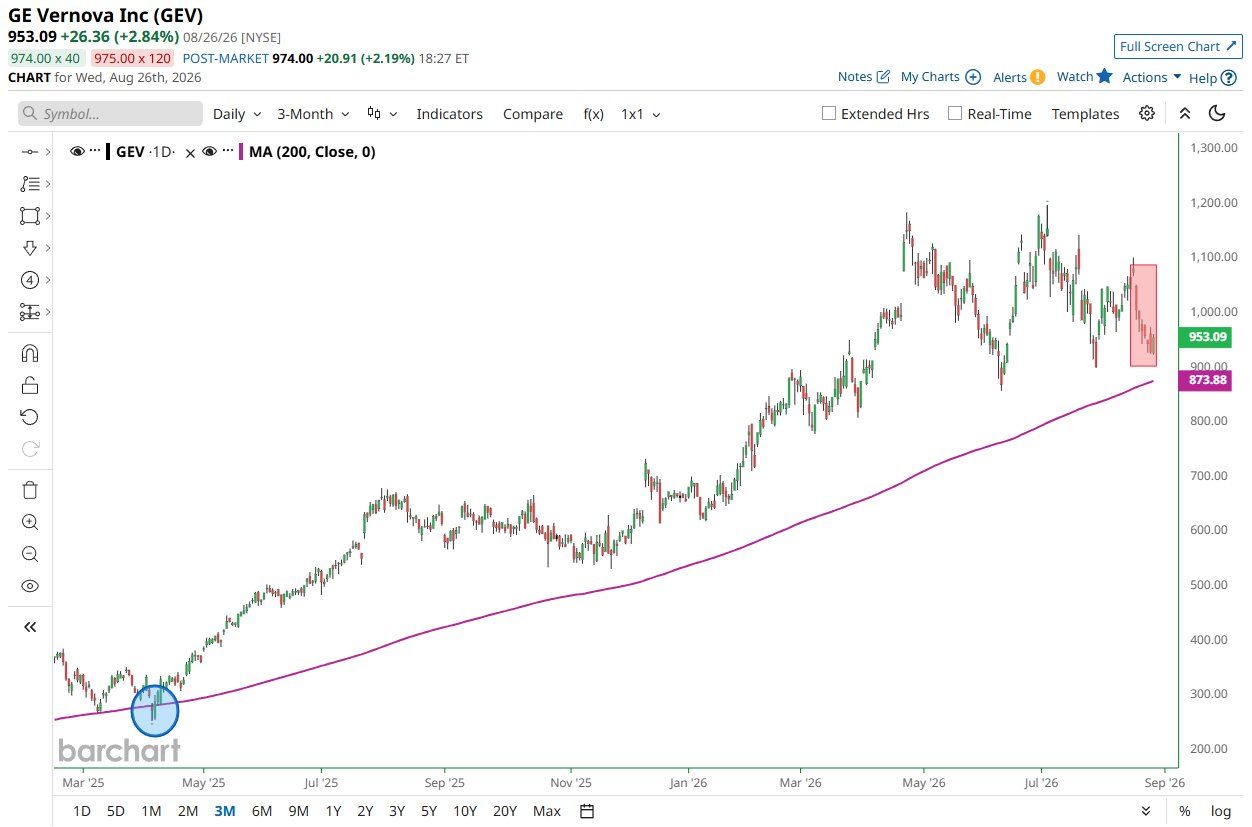This screenshot has height=827, width=1252.
Task: Toggle log scale button
Action: (x=1221, y=811)
